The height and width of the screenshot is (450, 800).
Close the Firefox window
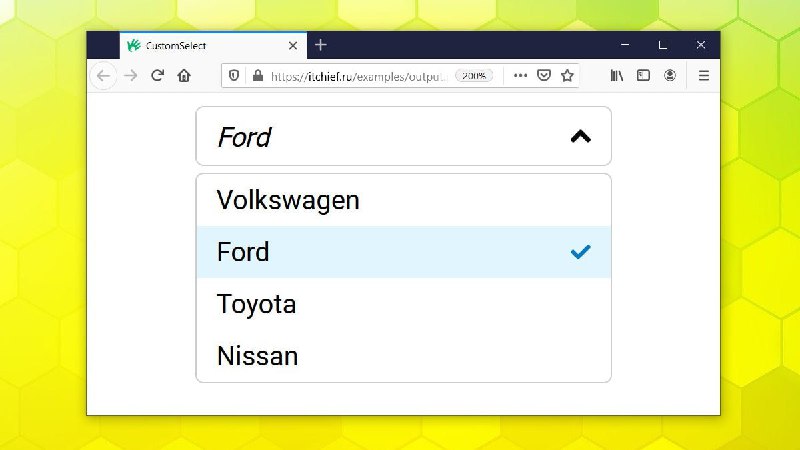(x=701, y=45)
